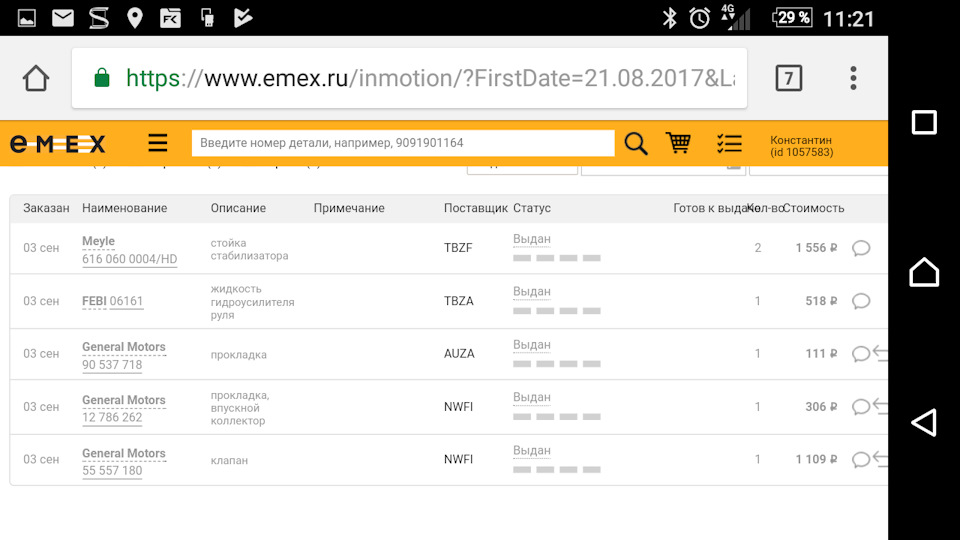Tap the location pin notification icon

tap(135, 18)
